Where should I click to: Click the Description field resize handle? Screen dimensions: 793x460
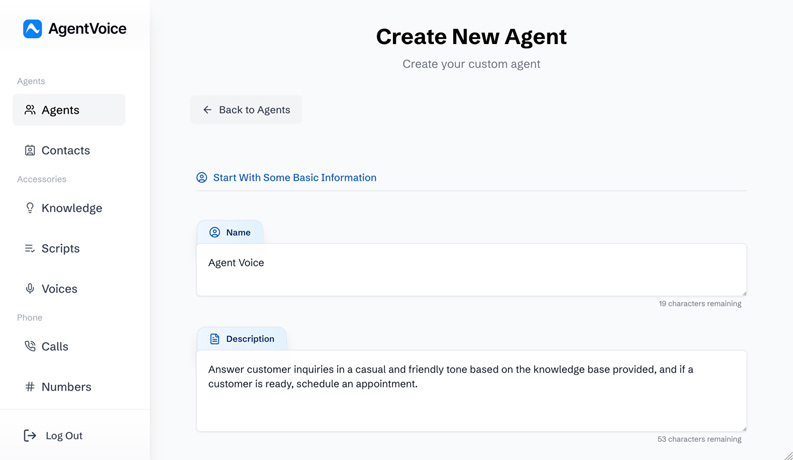coord(744,429)
